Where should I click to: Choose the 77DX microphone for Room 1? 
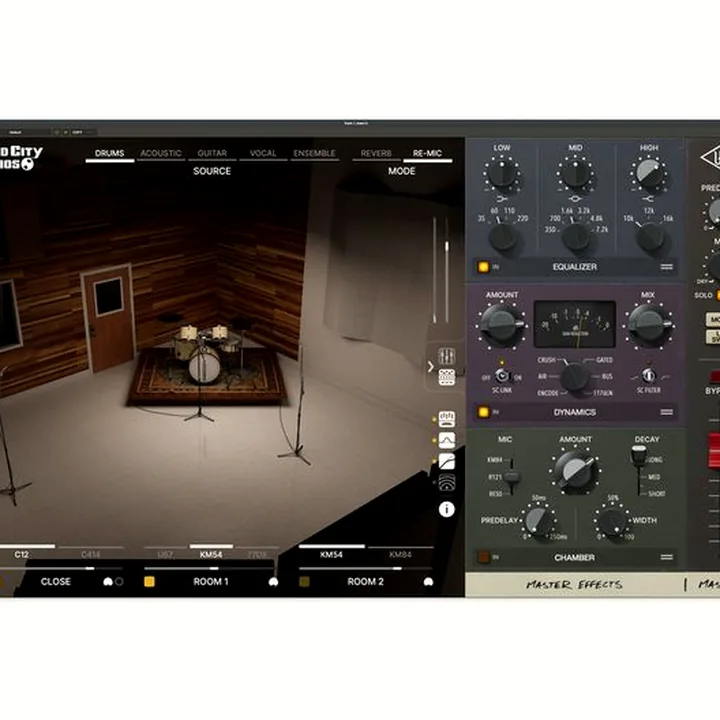pyautogui.click(x=257, y=555)
